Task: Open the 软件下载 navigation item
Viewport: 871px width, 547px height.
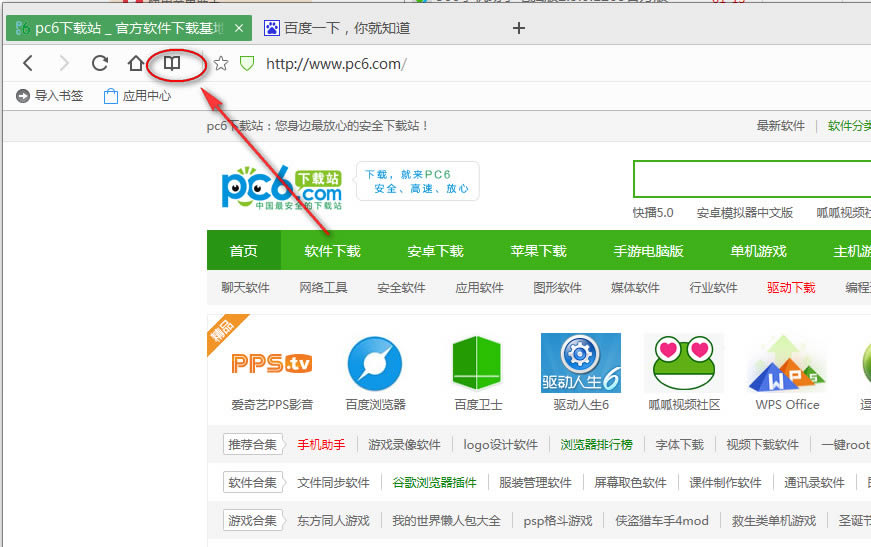Action: click(x=332, y=251)
